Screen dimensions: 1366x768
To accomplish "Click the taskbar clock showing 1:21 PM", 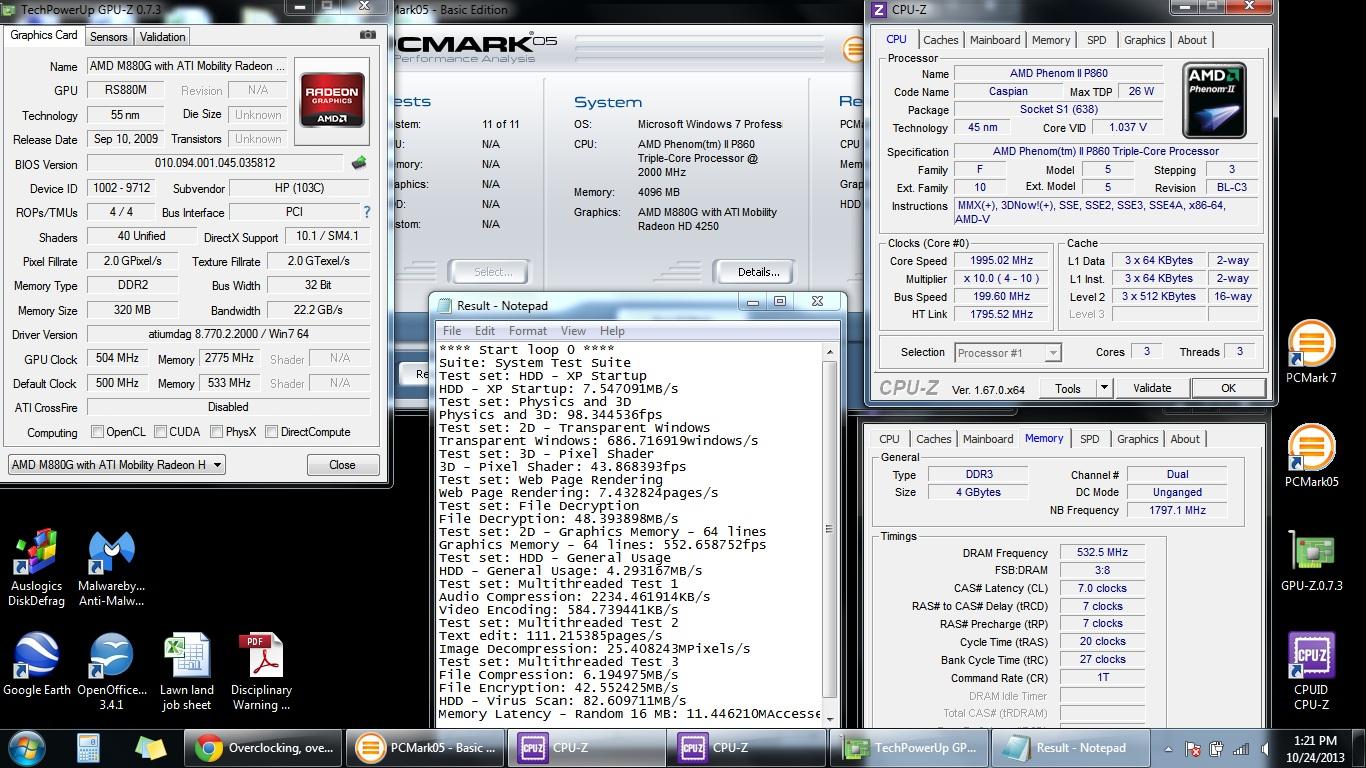I will (x=1314, y=748).
